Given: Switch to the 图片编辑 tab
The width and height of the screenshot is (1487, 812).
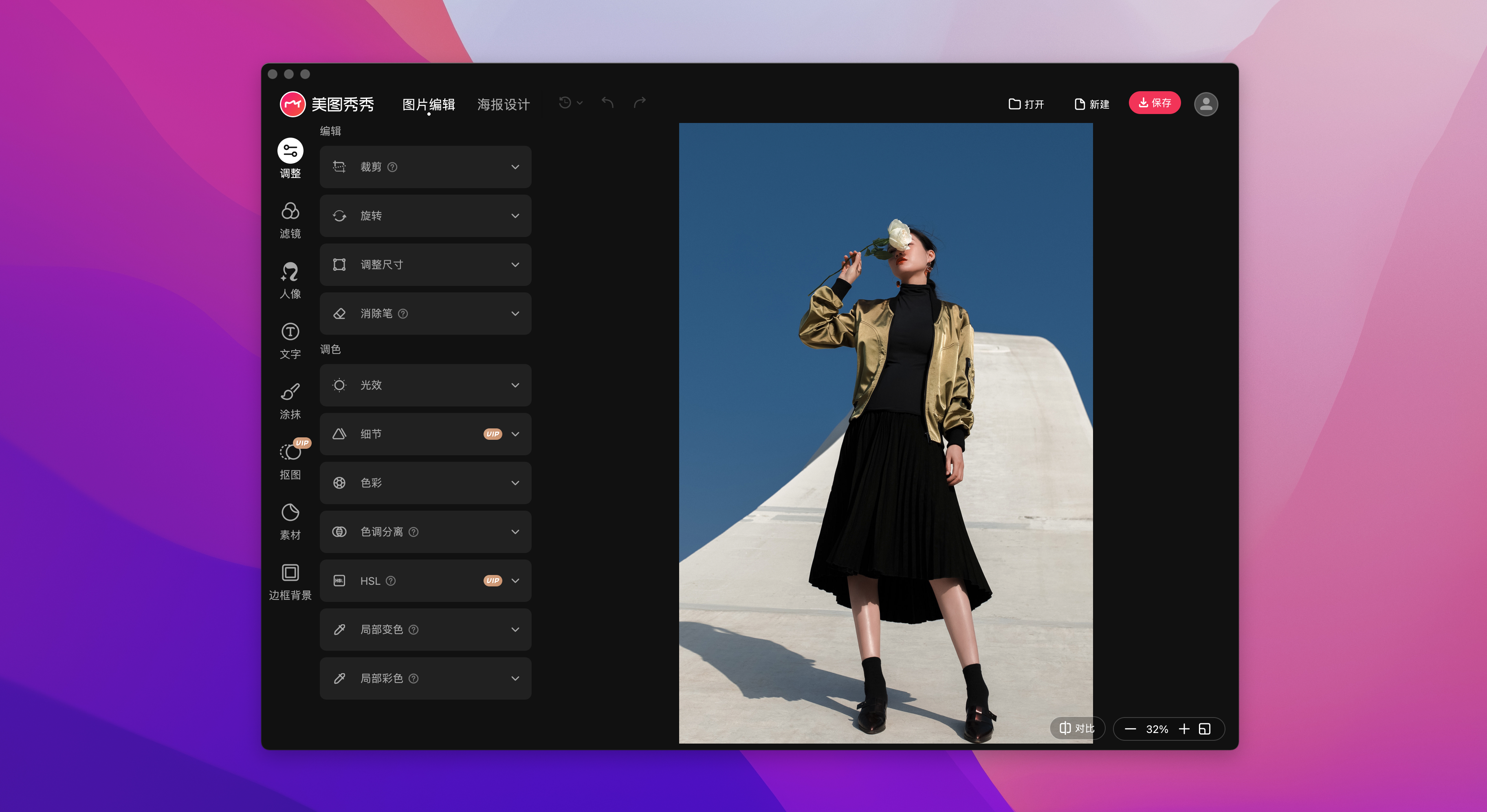Looking at the screenshot, I should pos(428,105).
